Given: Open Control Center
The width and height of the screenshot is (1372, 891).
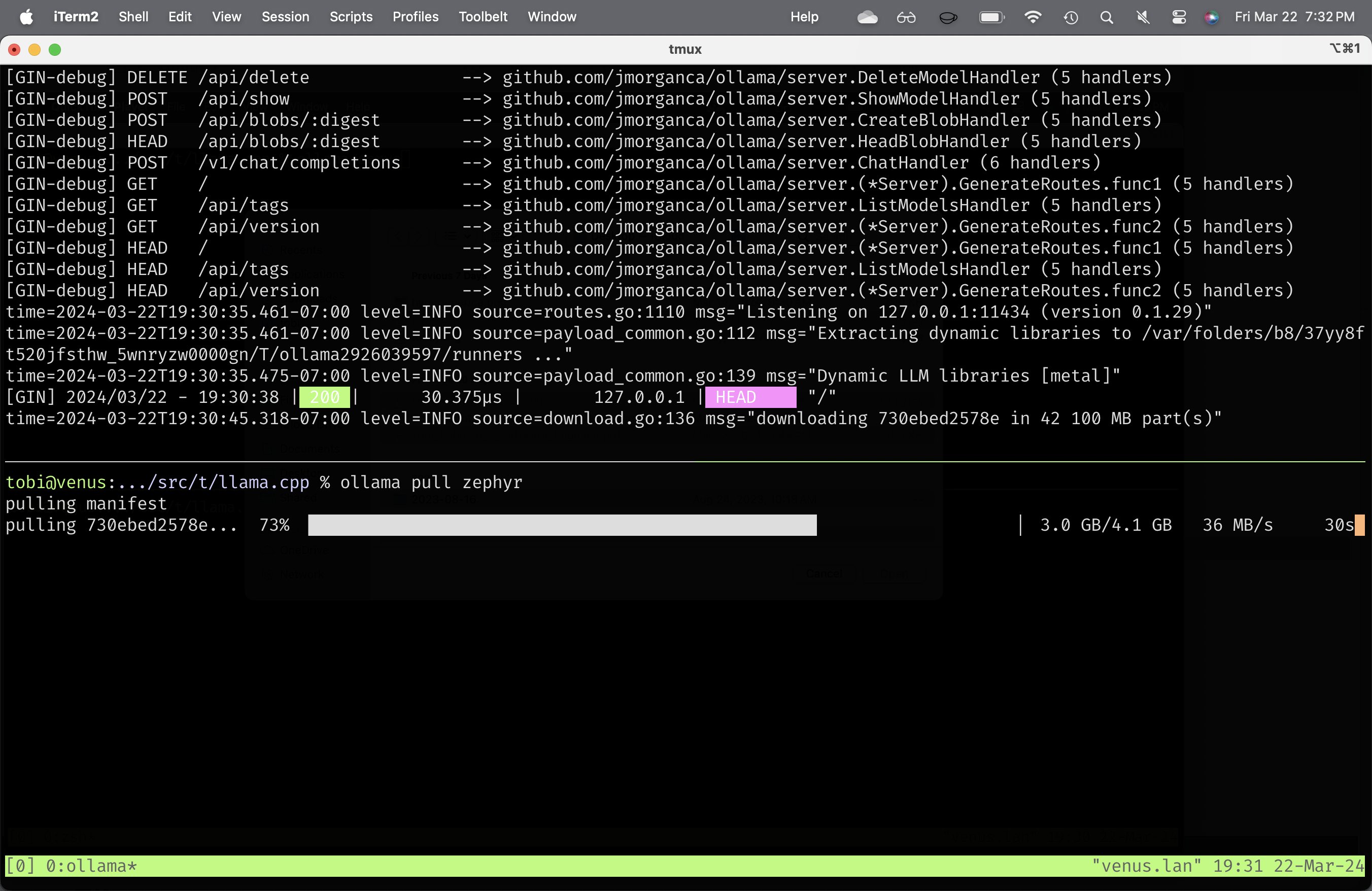Looking at the screenshot, I should coord(1179,17).
